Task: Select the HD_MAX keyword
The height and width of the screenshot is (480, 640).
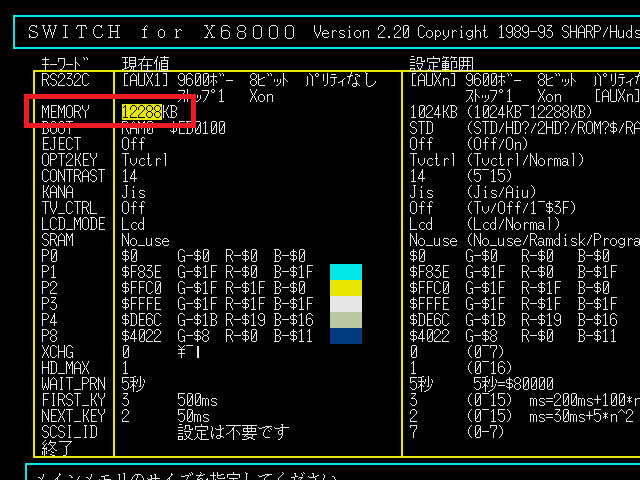Action: coord(65,368)
